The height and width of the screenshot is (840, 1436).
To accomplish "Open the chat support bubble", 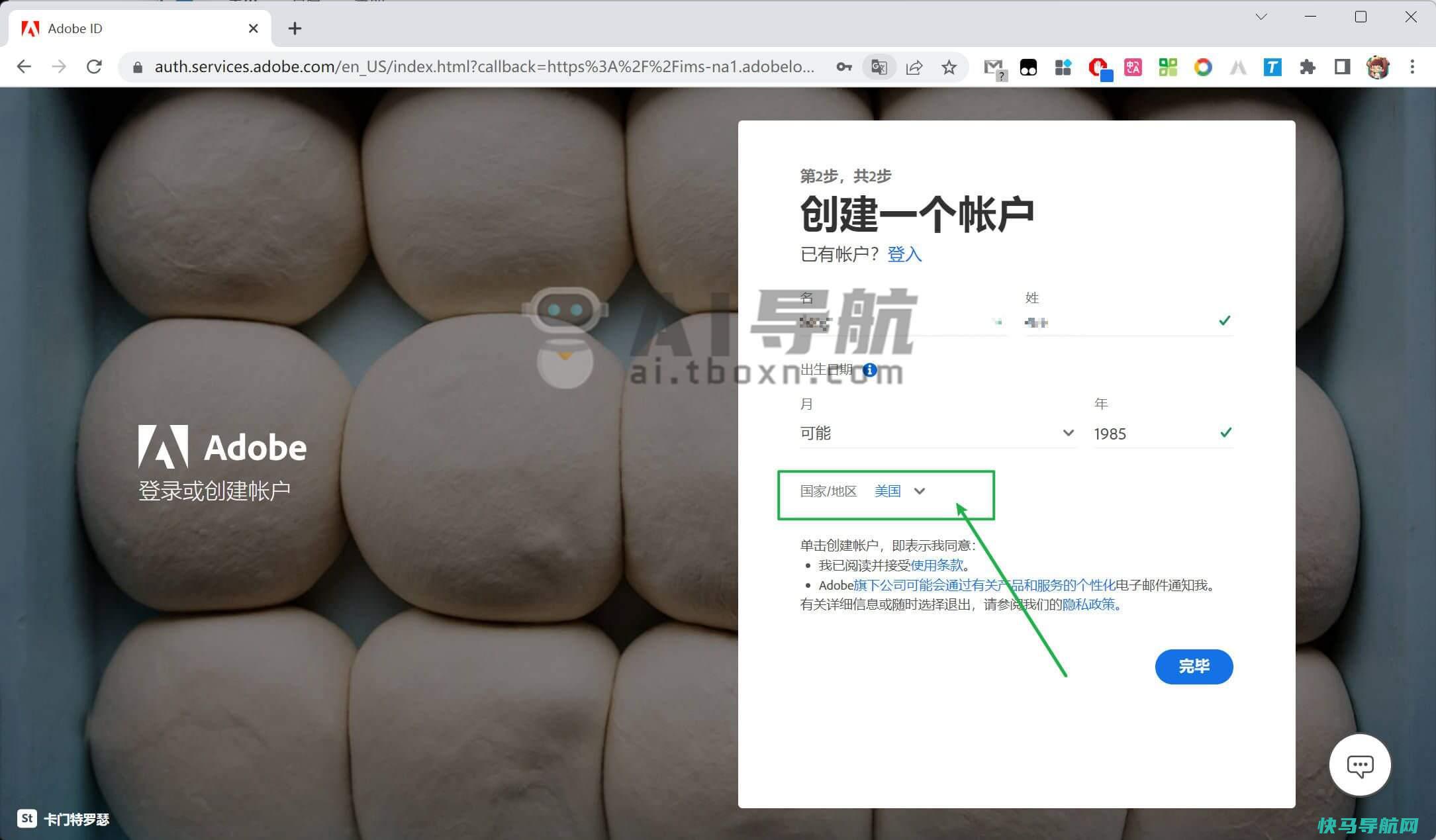I will pos(1360,765).
